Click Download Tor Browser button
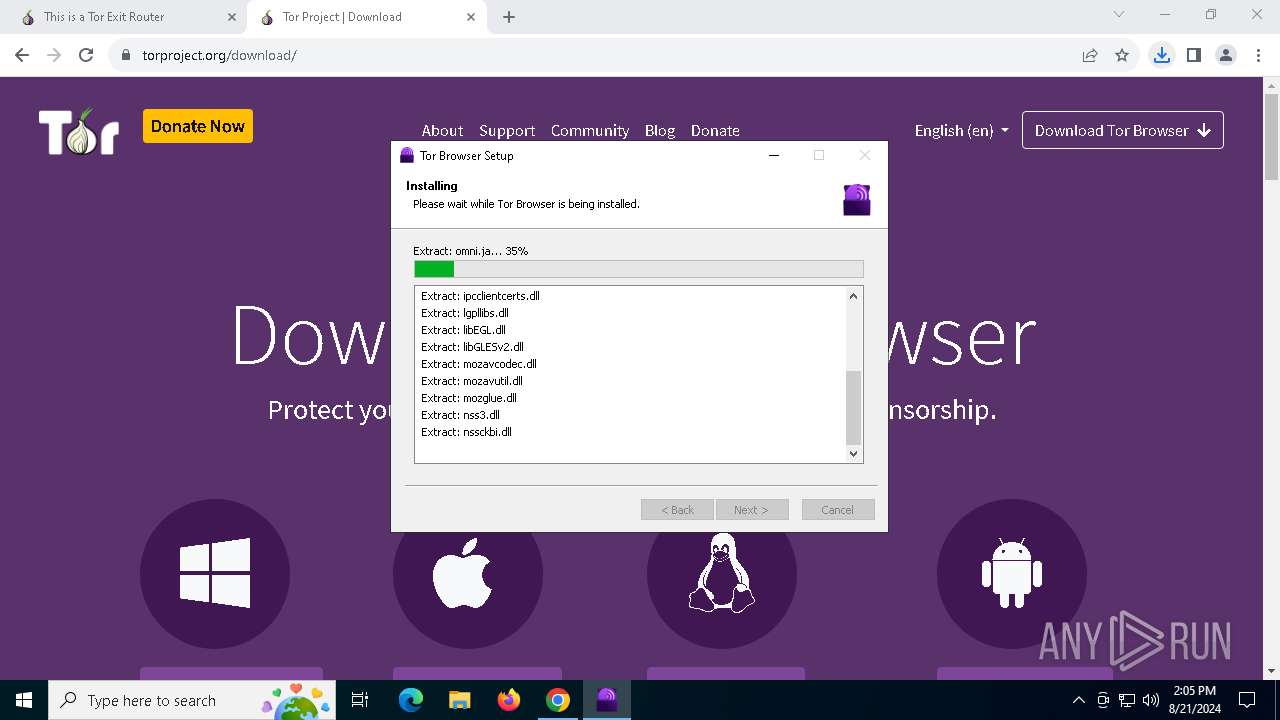 1123,130
